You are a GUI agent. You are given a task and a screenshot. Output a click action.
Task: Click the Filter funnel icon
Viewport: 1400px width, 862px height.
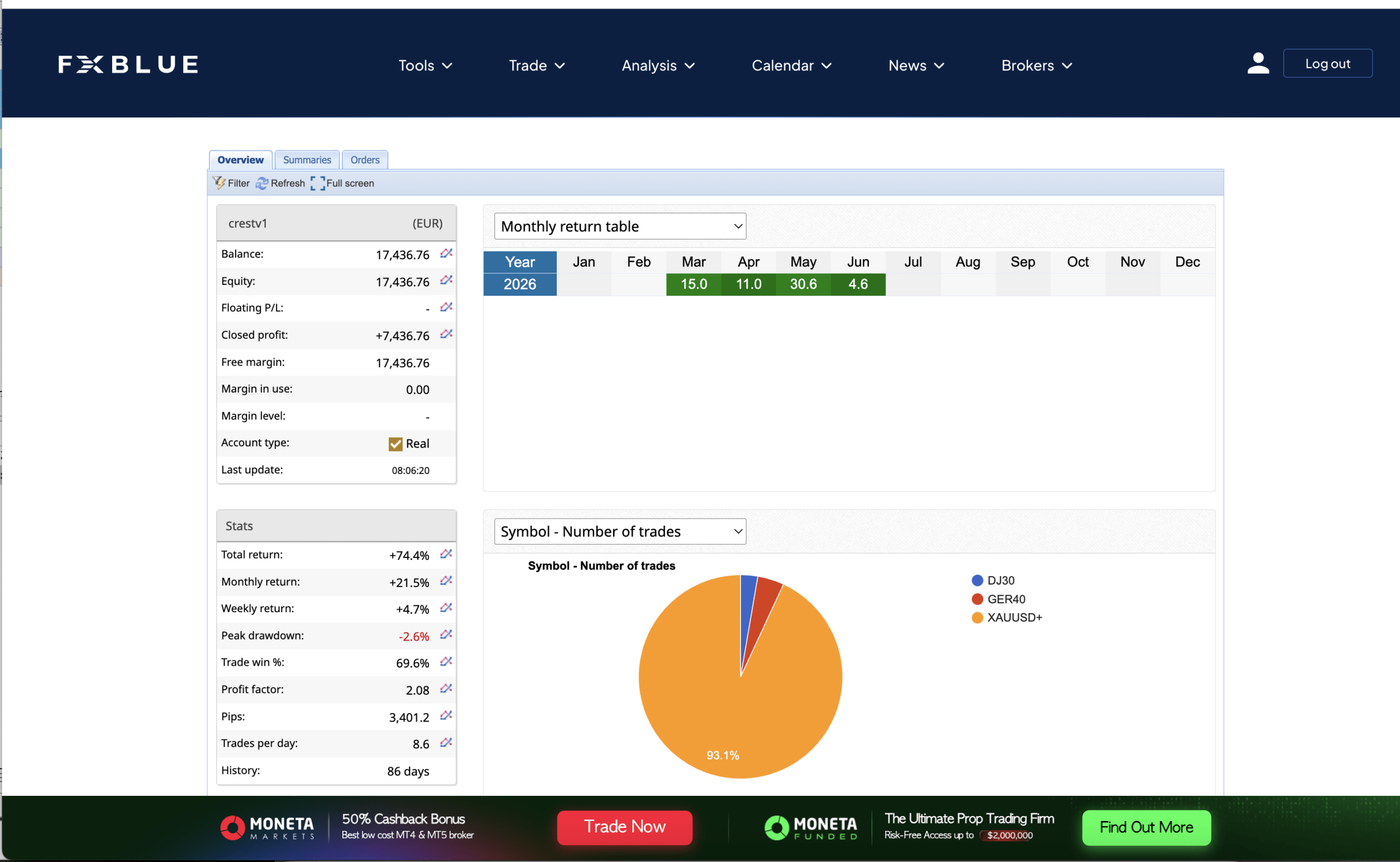219,183
